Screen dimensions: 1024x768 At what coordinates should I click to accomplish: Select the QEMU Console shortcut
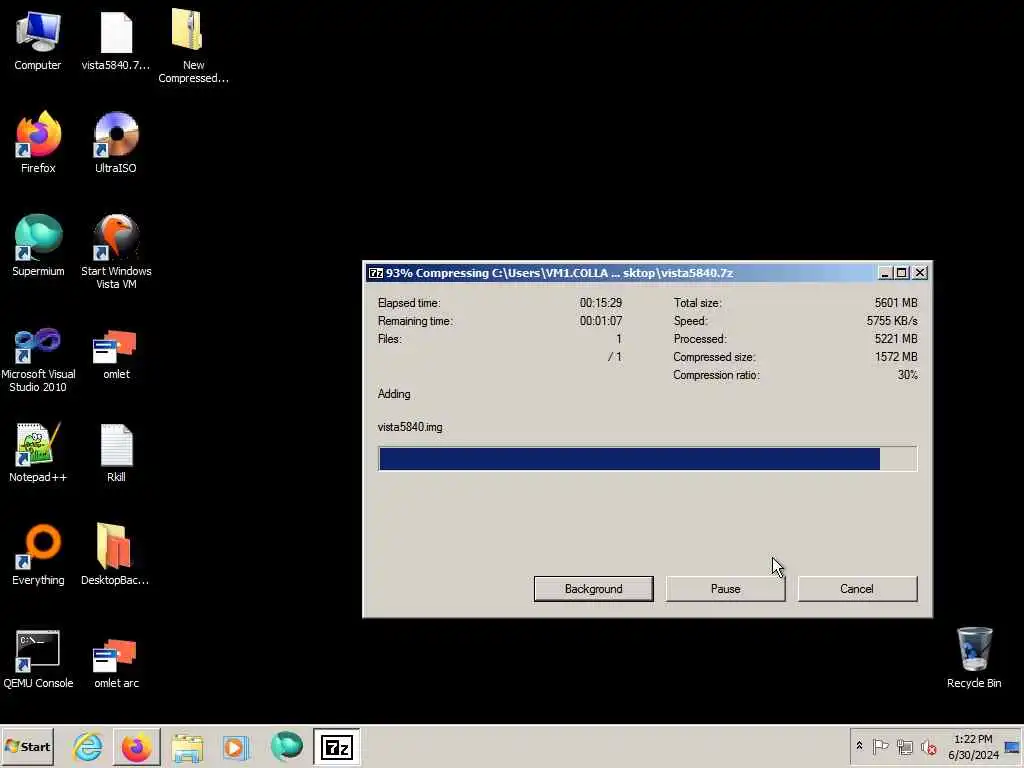click(38, 658)
